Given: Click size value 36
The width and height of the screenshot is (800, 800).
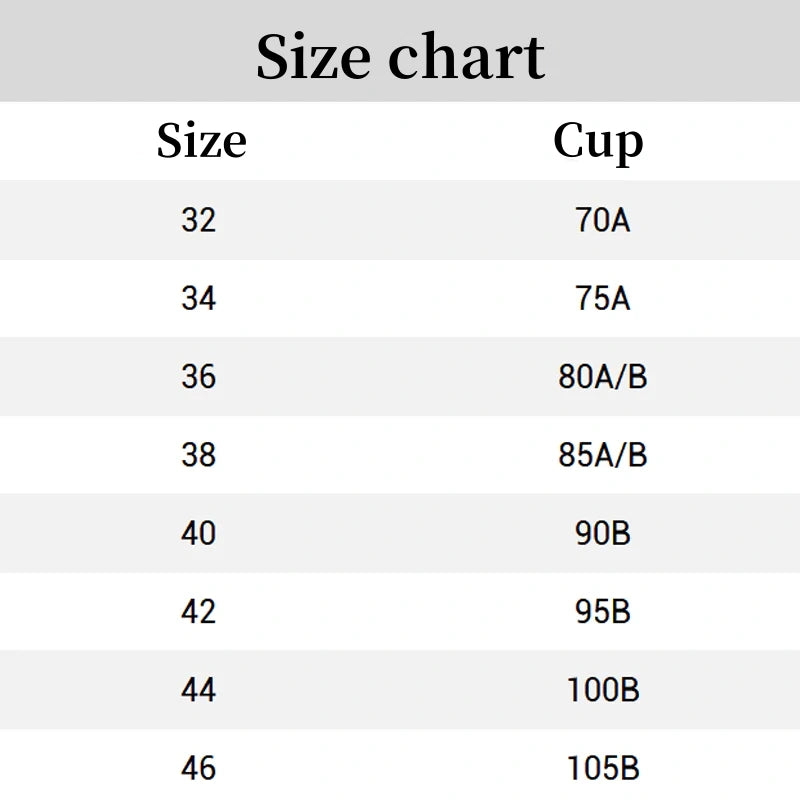Looking at the screenshot, I should pos(198,377).
